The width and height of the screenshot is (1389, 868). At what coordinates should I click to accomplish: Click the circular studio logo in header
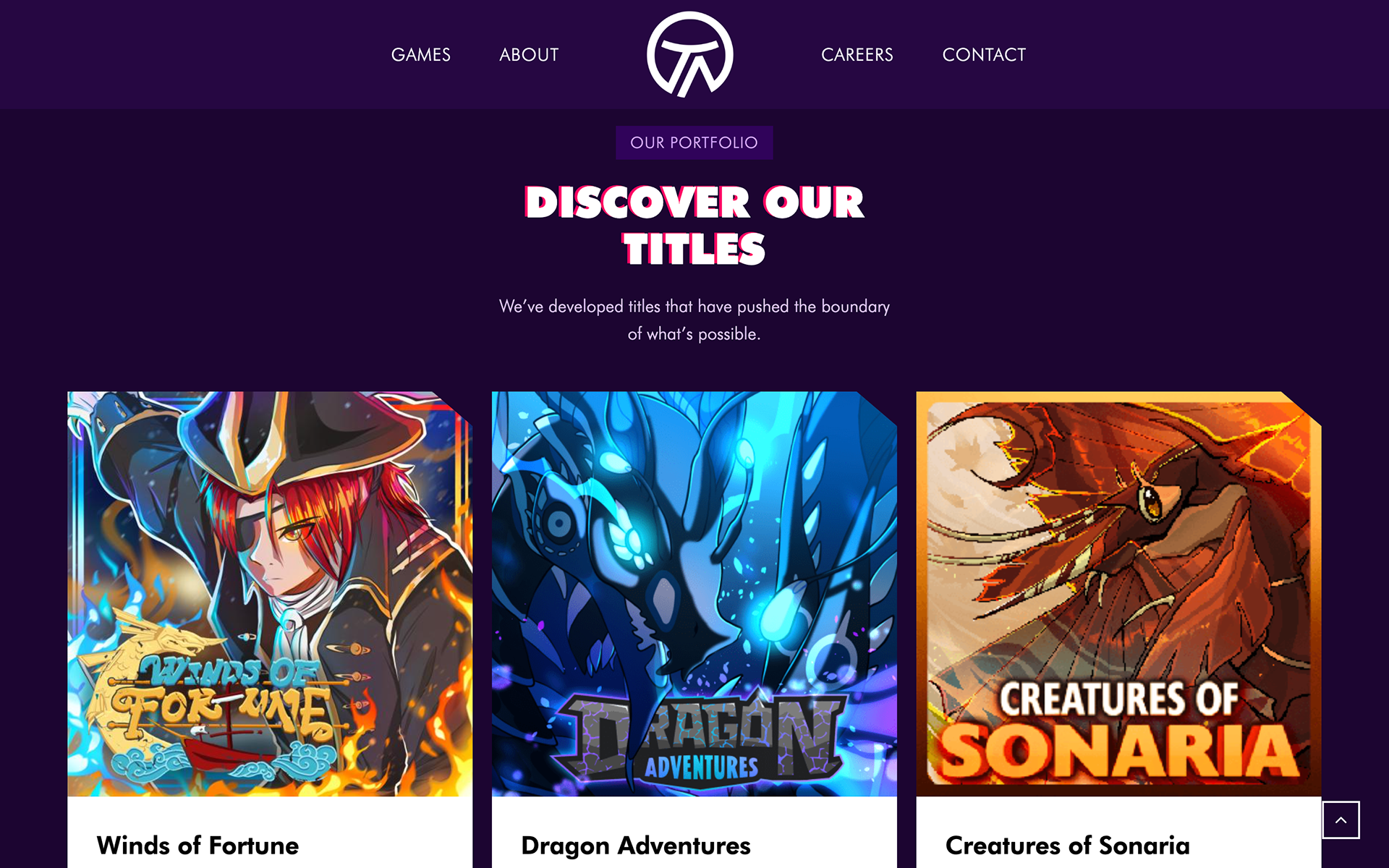(x=689, y=54)
